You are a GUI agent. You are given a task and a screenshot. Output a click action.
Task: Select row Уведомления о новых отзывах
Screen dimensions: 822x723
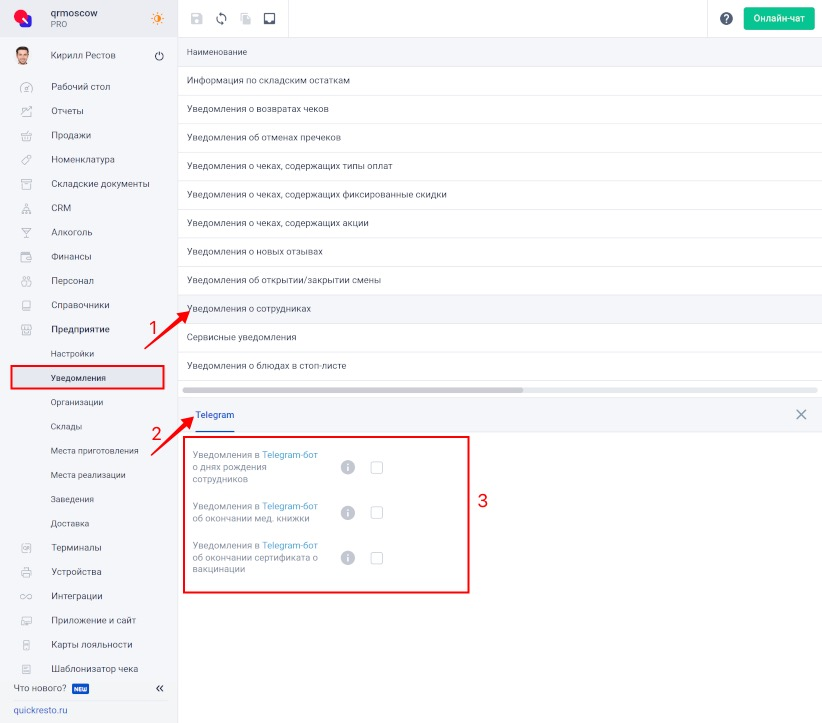coord(500,252)
